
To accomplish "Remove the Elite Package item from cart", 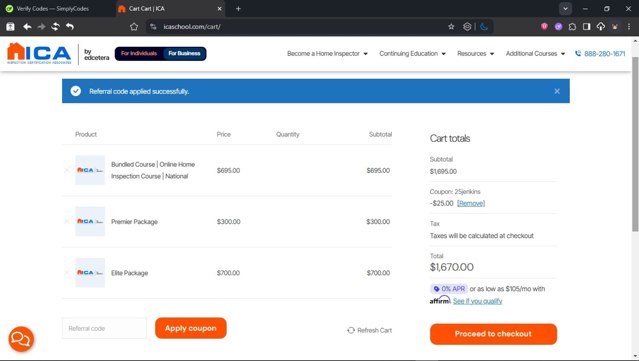I will [x=67, y=273].
